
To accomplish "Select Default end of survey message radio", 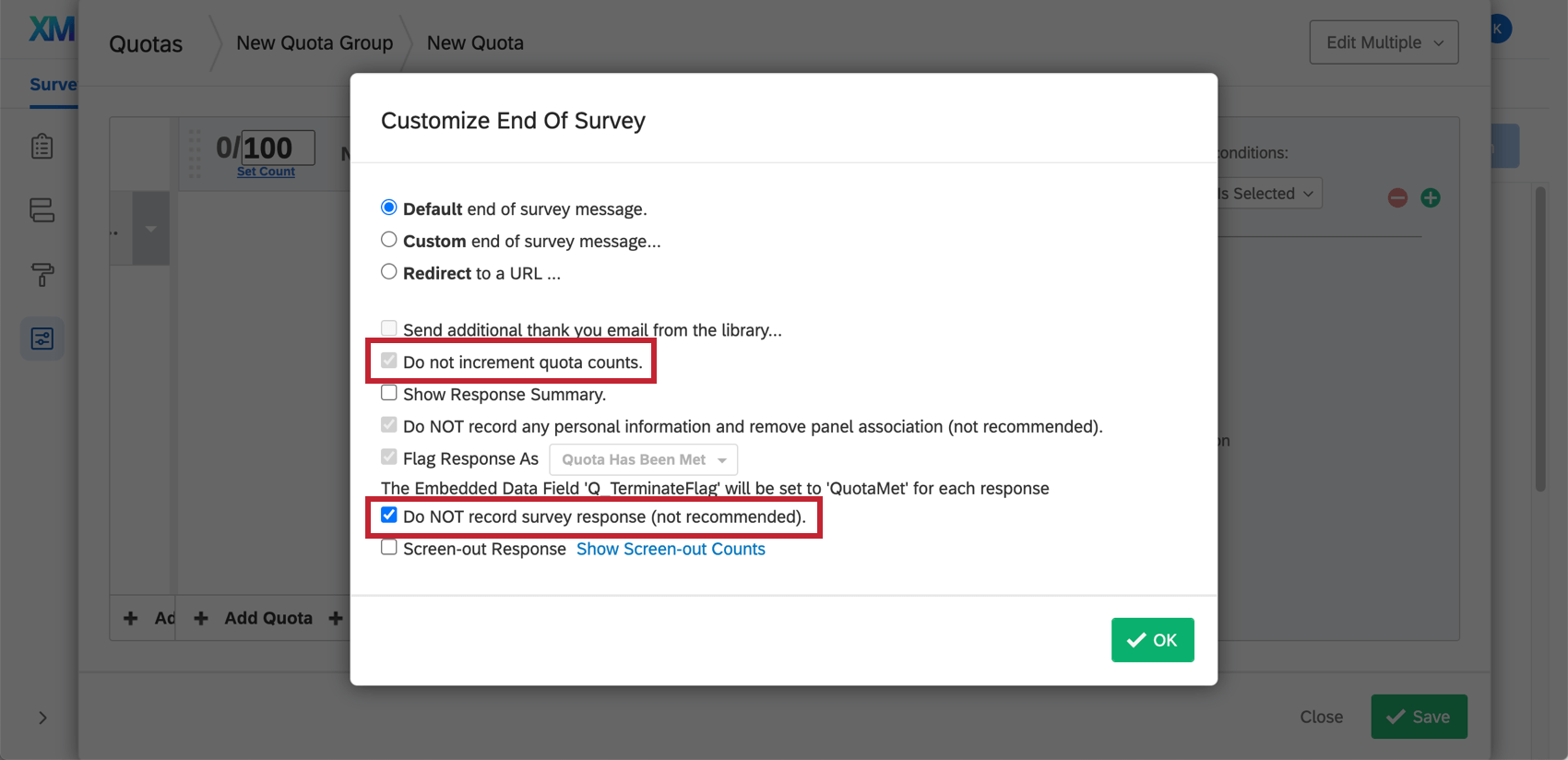I will [389, 208].
